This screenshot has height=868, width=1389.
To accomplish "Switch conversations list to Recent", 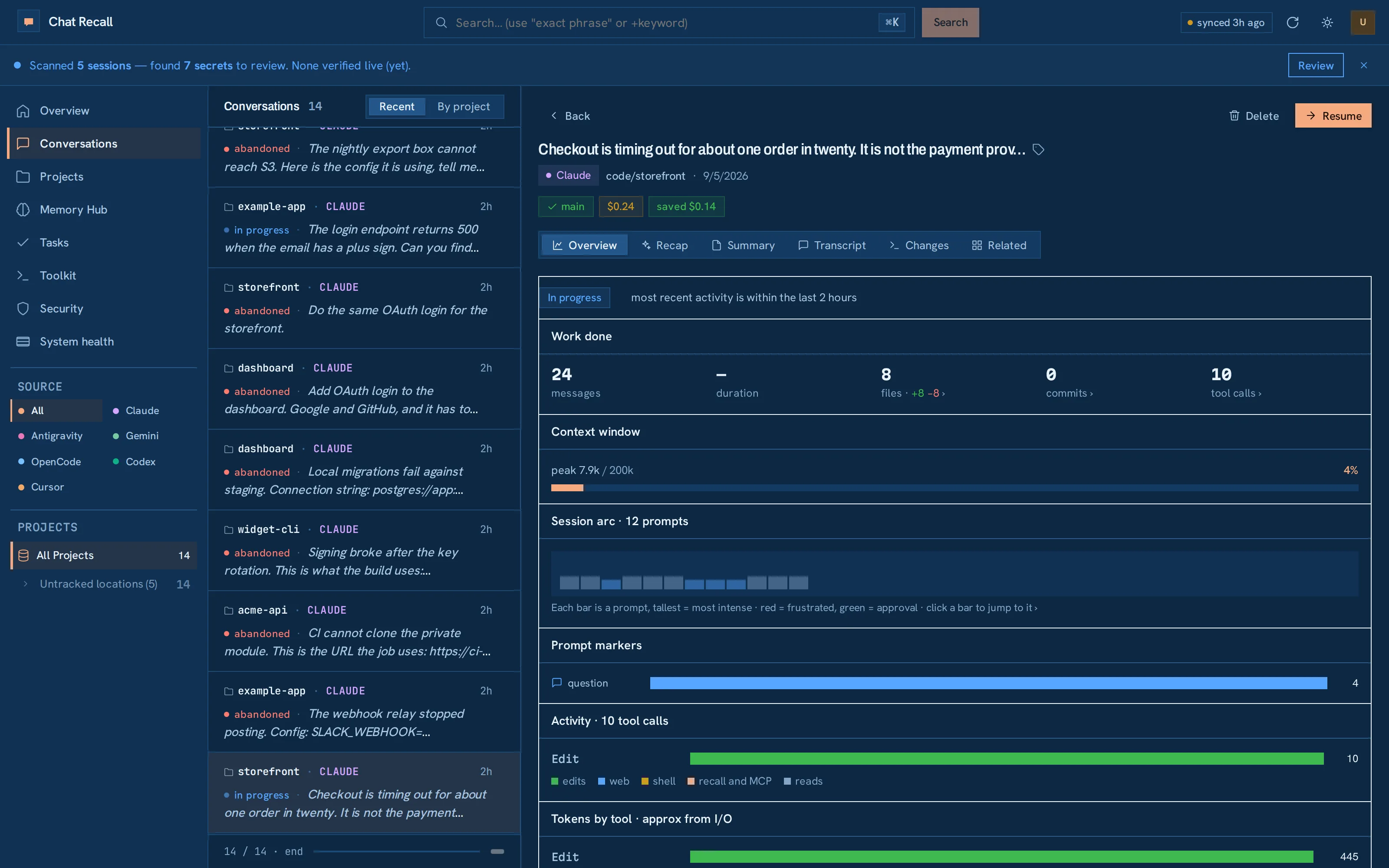I will [396, 106].
